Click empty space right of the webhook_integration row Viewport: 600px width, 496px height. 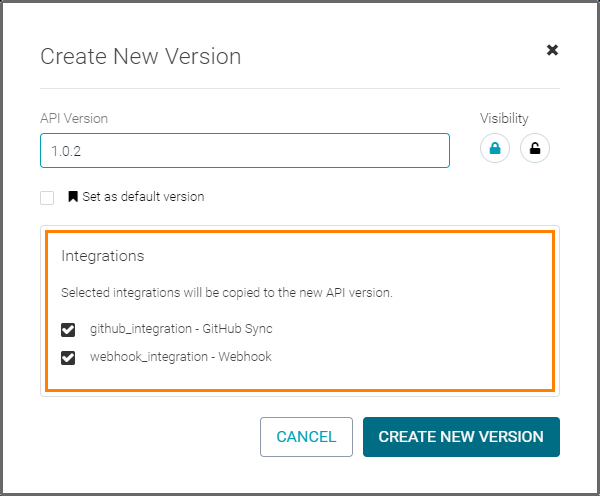[x=420, y=357]
